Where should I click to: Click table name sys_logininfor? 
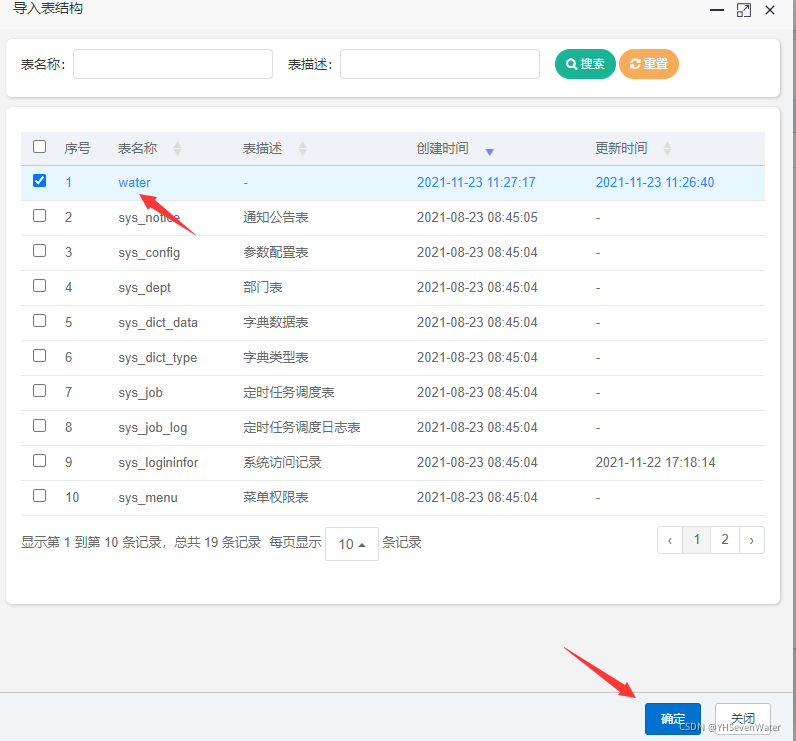158,463
